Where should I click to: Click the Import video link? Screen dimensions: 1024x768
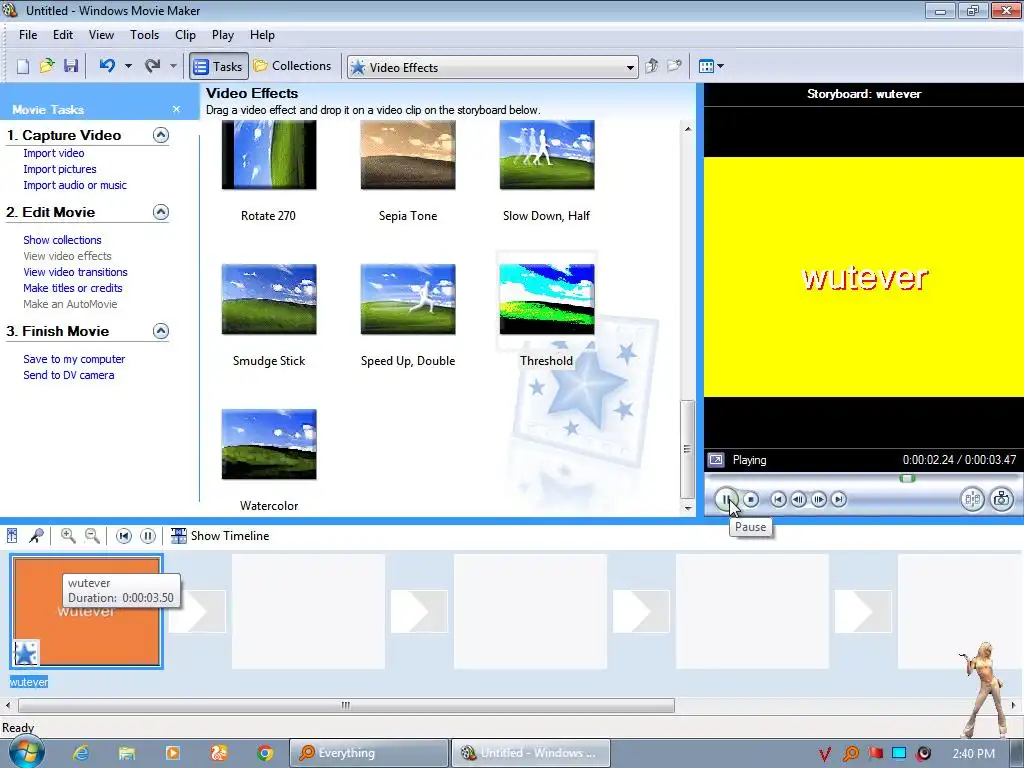tap(54, 153)
